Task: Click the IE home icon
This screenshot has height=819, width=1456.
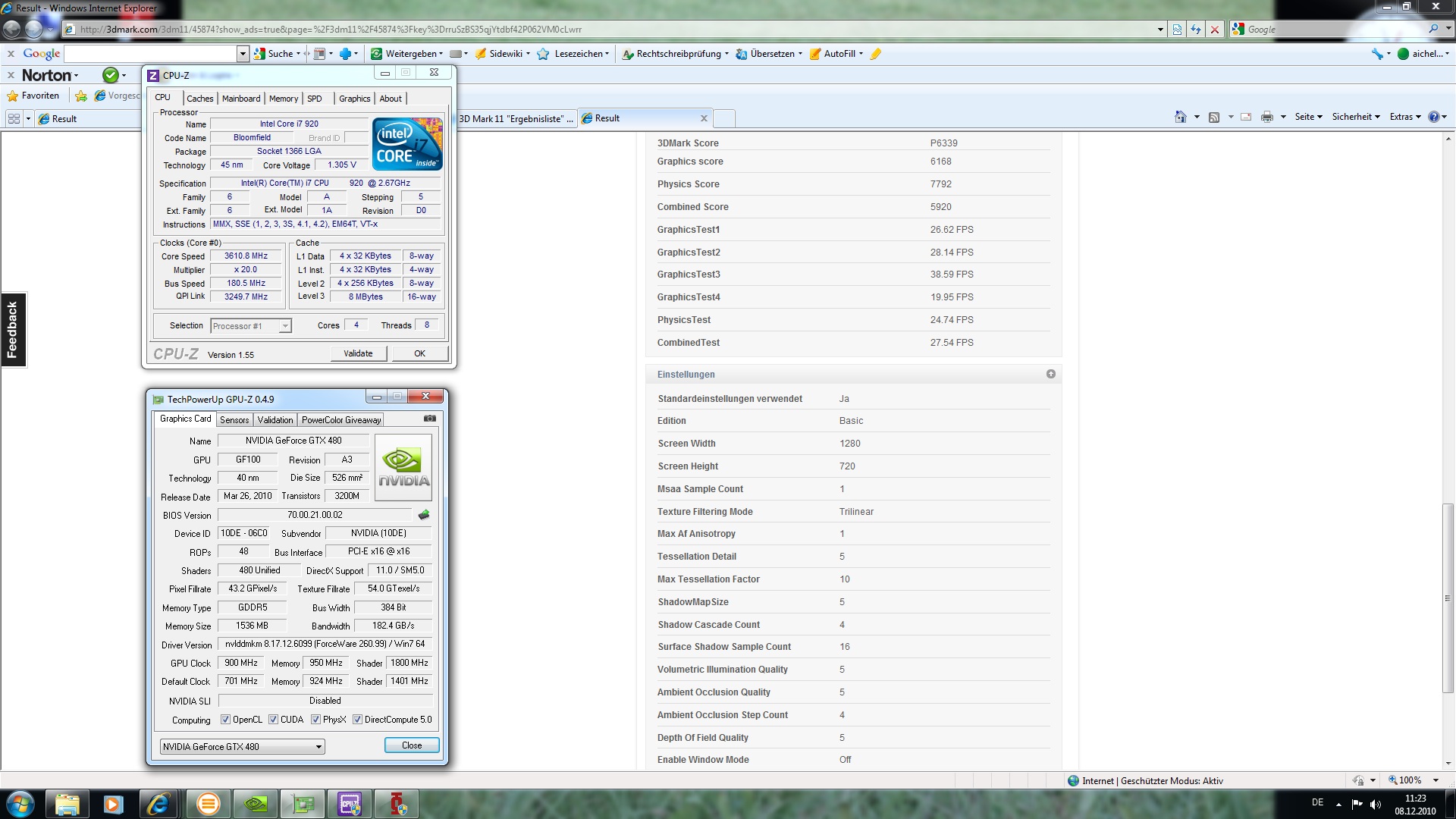Action: click(1180, 117)
